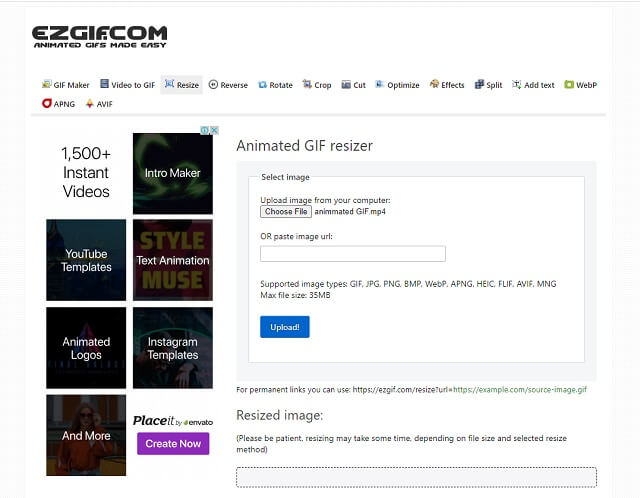
Task: Click Max file size: 35MB text
Action: click(295, 295)
